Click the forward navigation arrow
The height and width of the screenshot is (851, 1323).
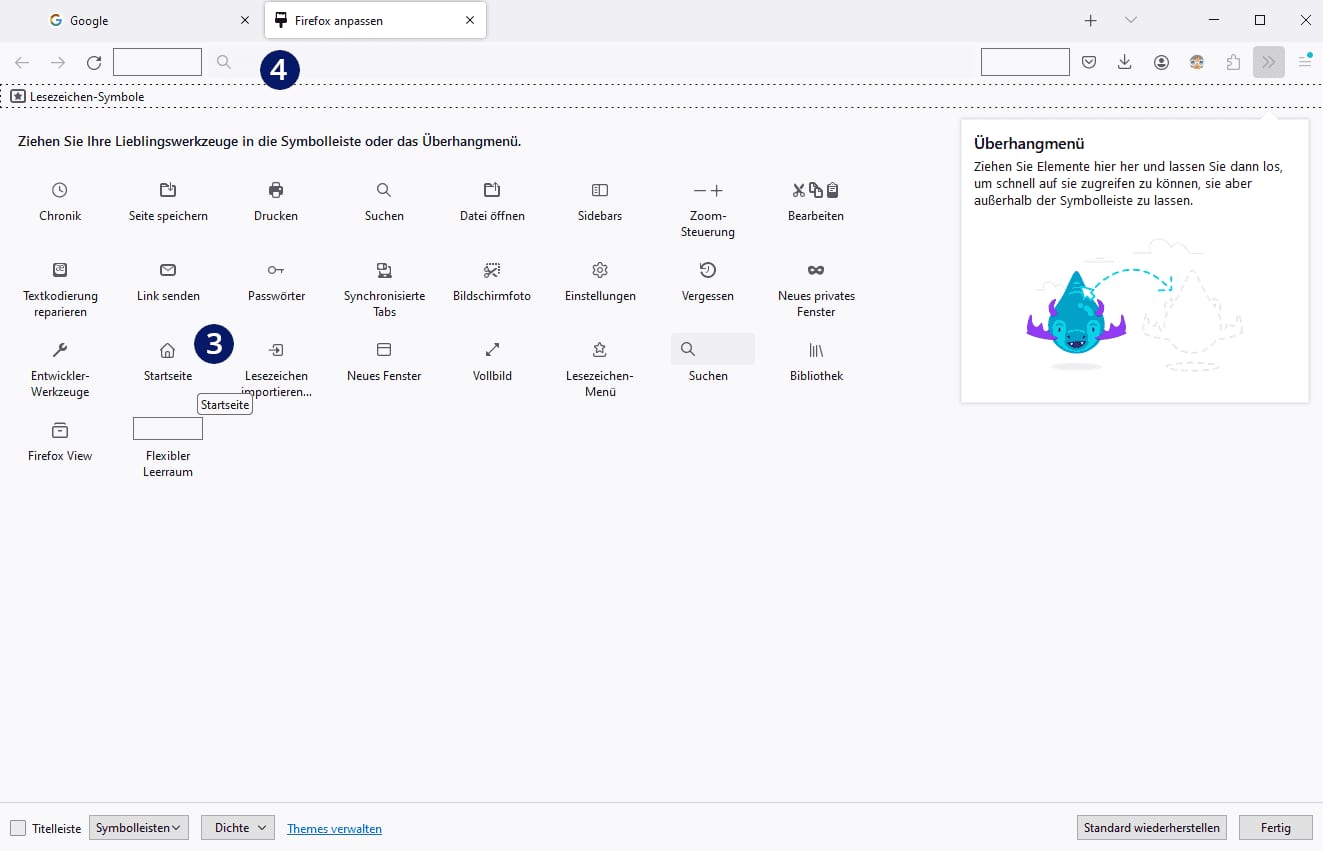click(x=58, y=62)
